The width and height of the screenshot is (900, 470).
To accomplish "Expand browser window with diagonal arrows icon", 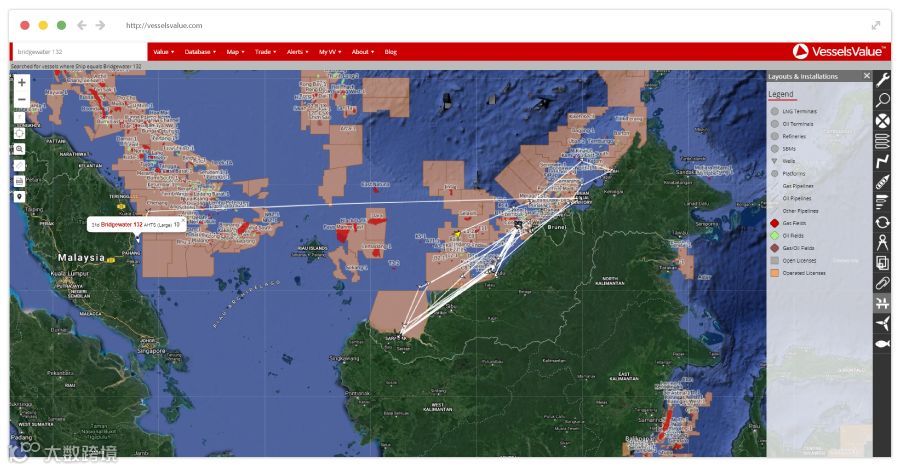I will (x=875, y=25).
